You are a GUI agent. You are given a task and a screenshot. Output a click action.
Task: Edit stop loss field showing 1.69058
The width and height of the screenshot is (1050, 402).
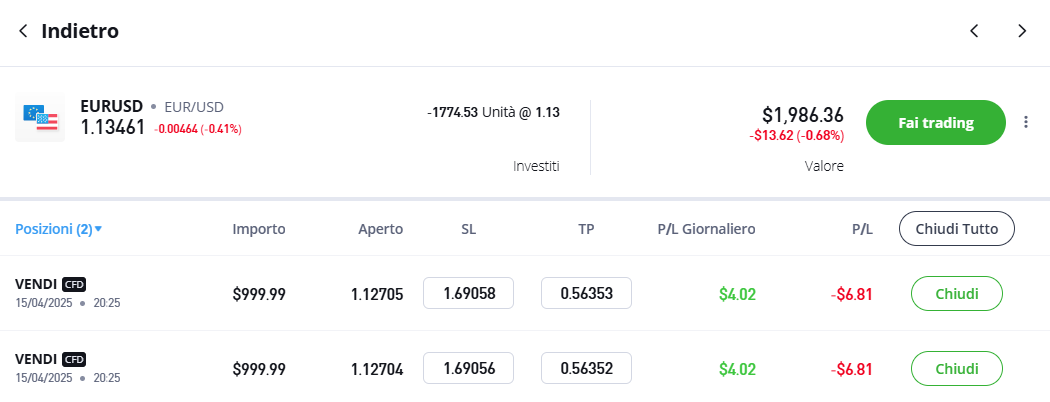[469, 293]
